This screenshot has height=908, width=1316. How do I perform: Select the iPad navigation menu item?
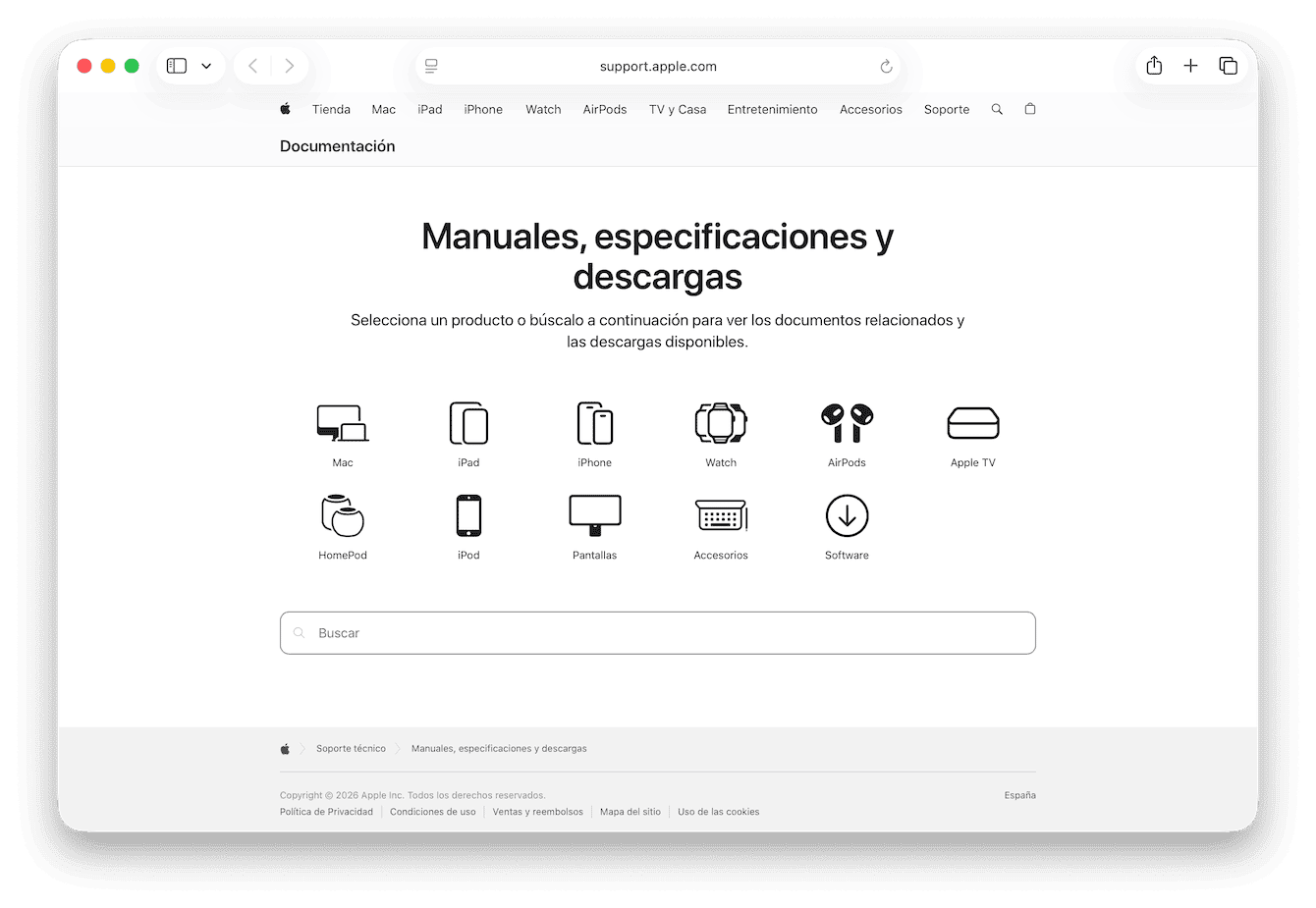click(430, 109)
